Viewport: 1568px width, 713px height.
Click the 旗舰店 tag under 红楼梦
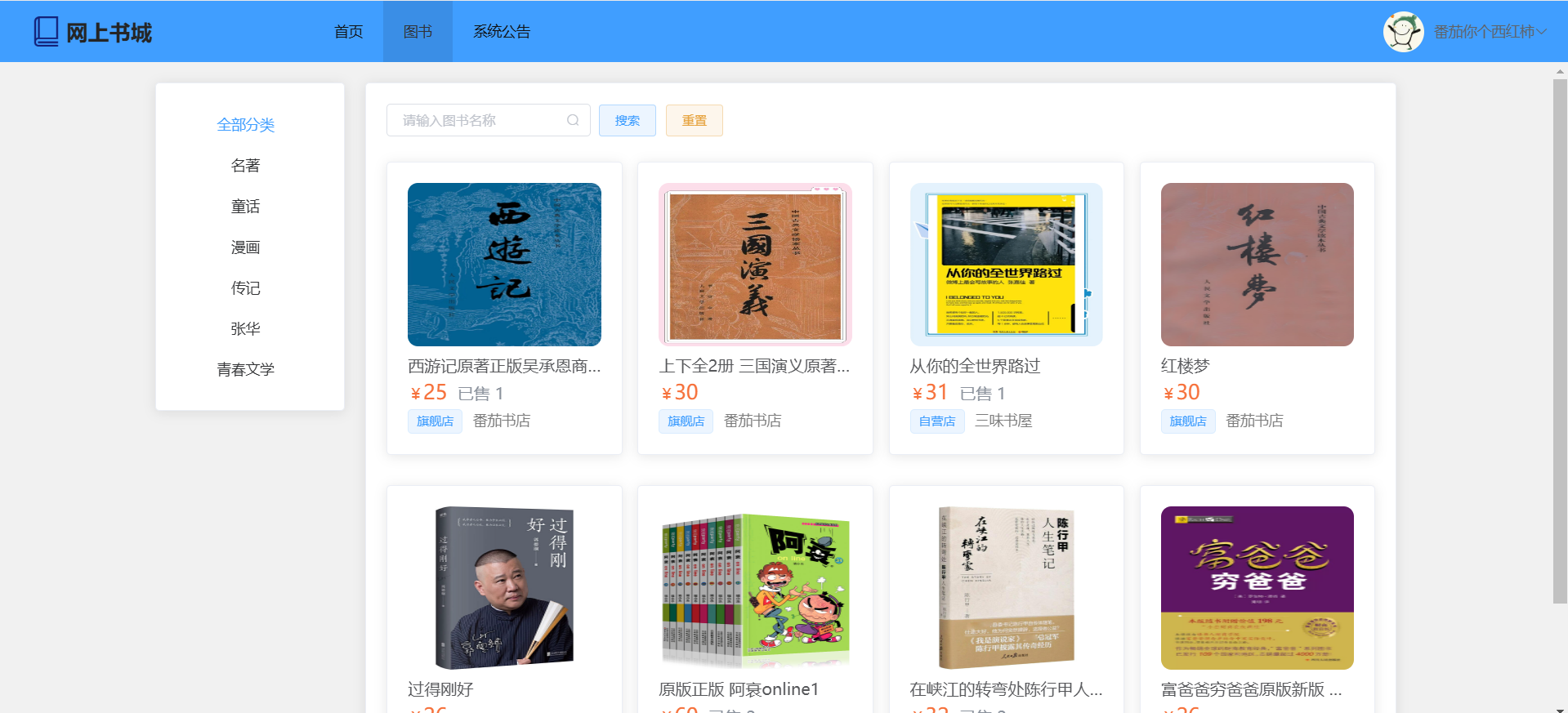[x=1188, y=421]
